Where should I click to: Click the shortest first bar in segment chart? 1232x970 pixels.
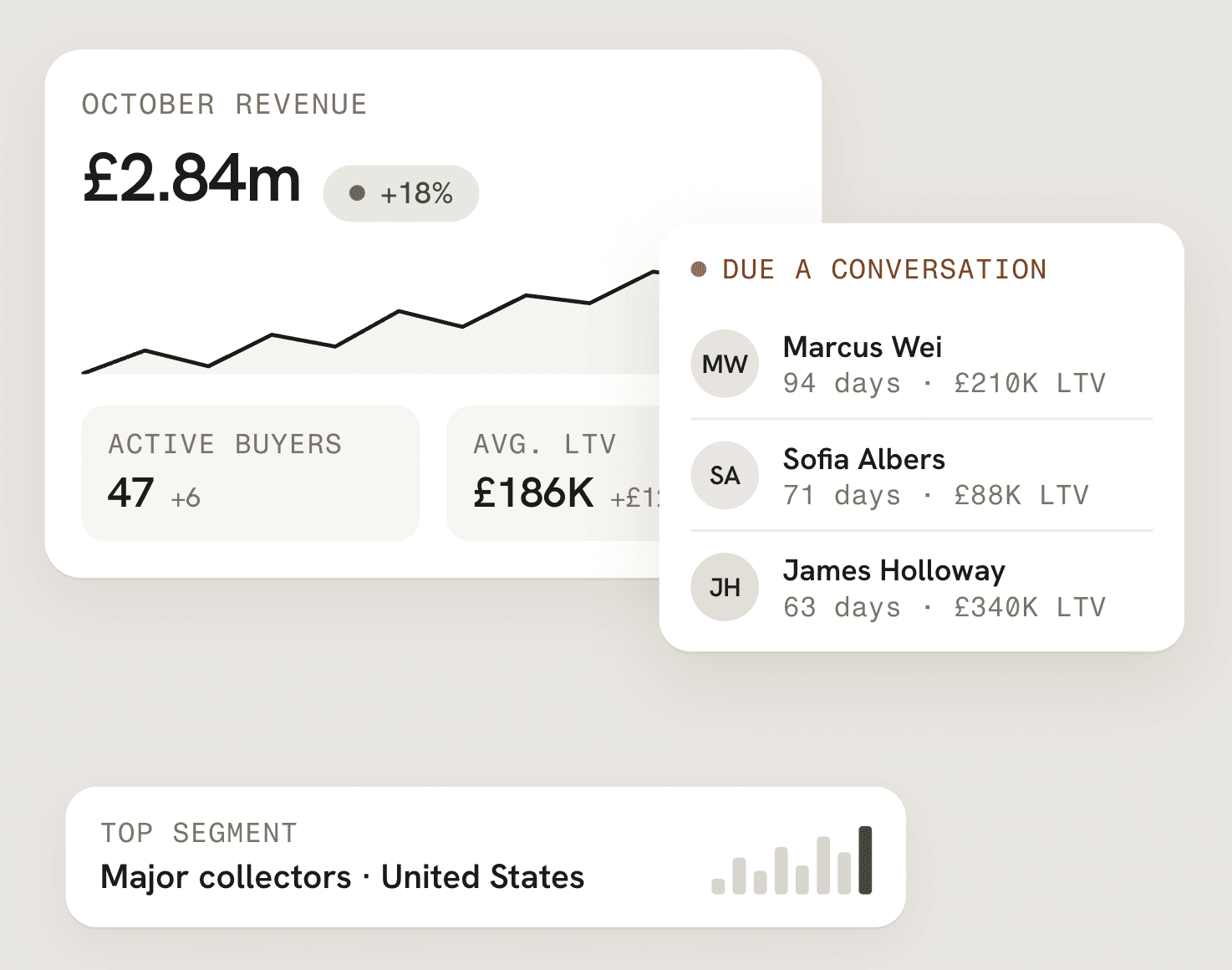pyautogui.click(x=718, y=886)
